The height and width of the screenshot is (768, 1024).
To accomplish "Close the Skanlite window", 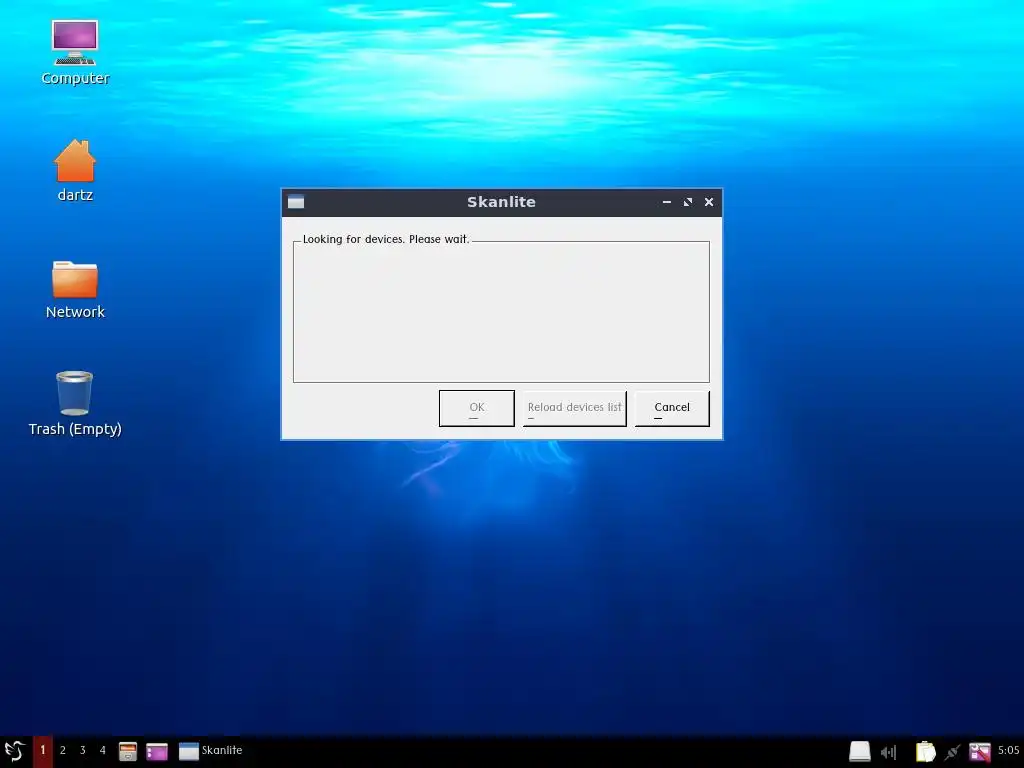I will tap(709, 202).
